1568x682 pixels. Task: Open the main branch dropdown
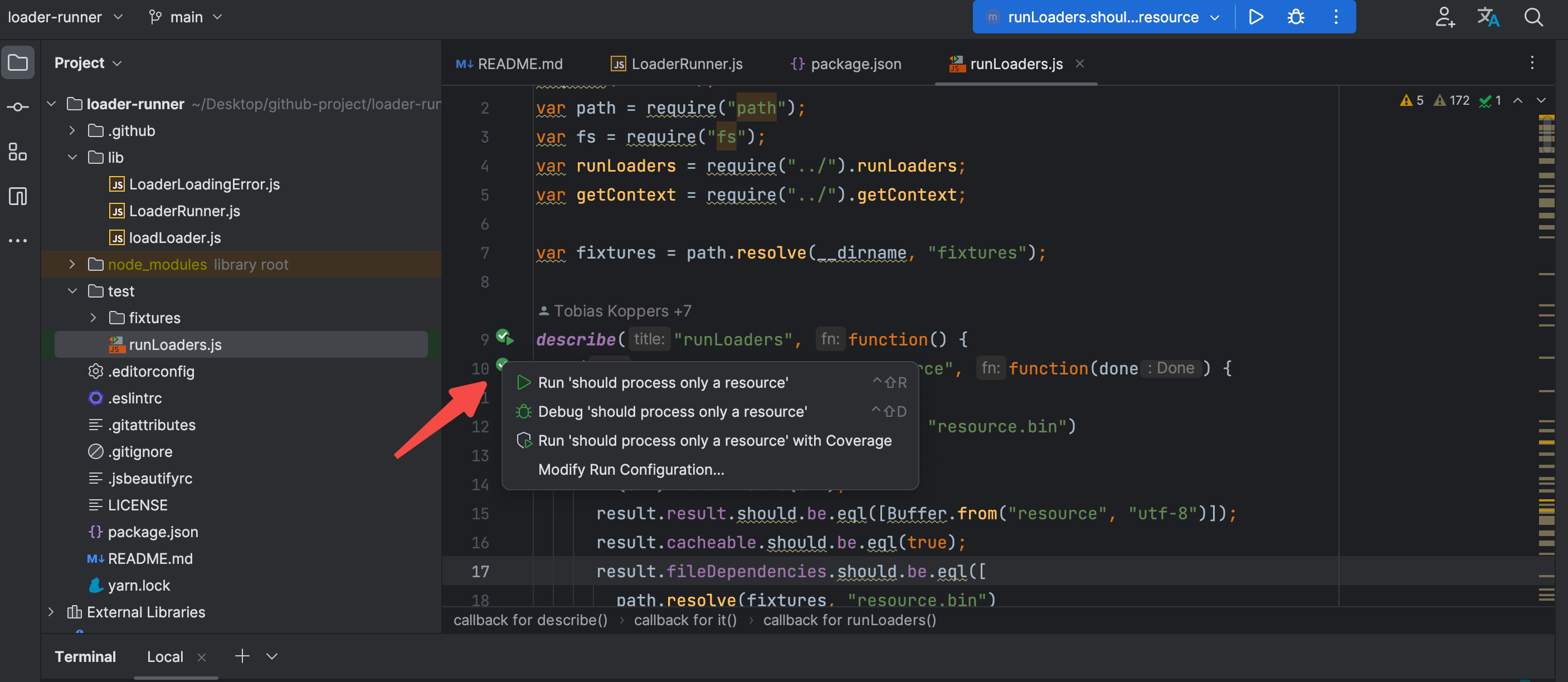coord(186,17)
